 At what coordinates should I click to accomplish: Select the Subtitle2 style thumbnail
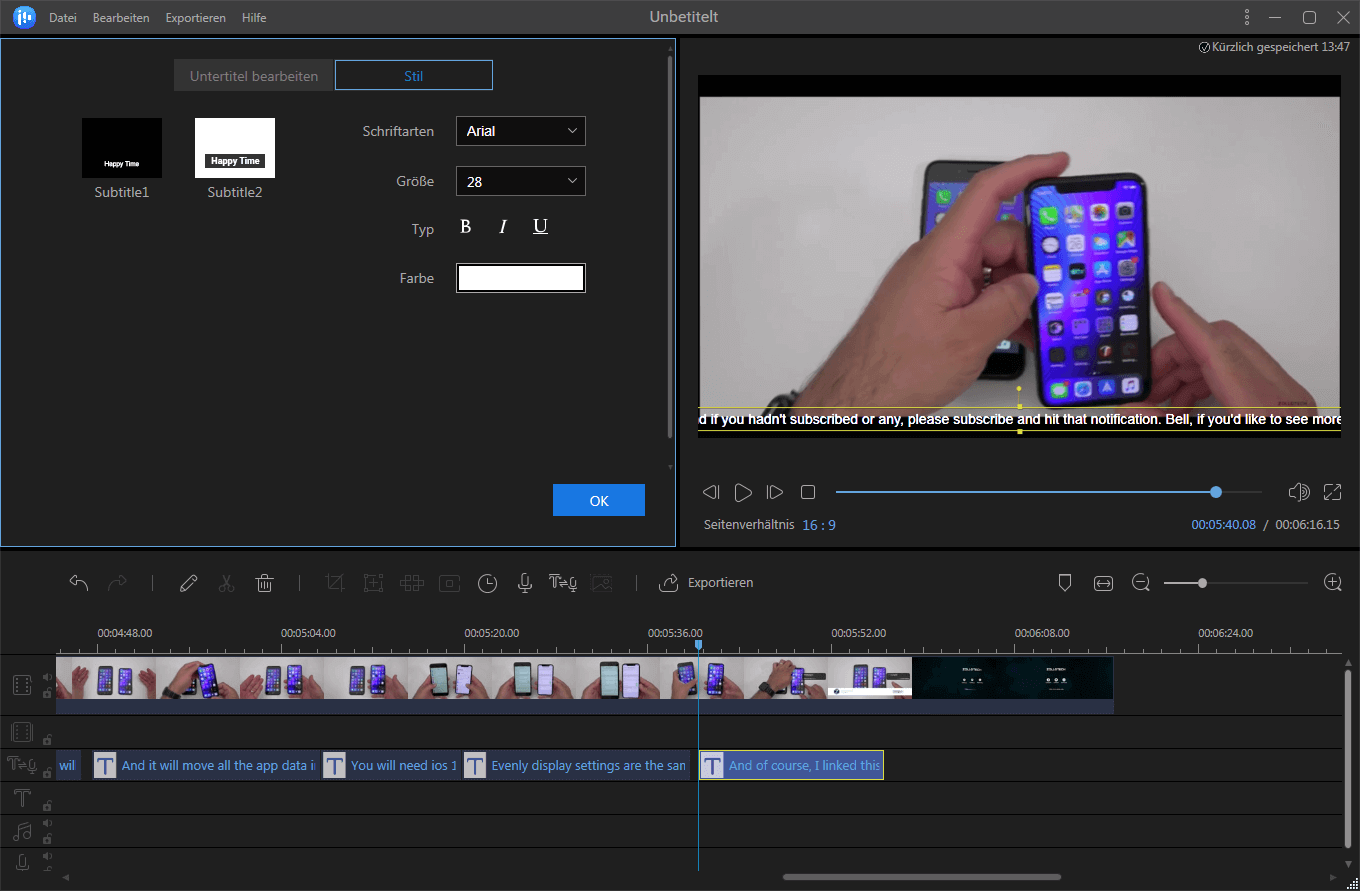click(234, 148)
